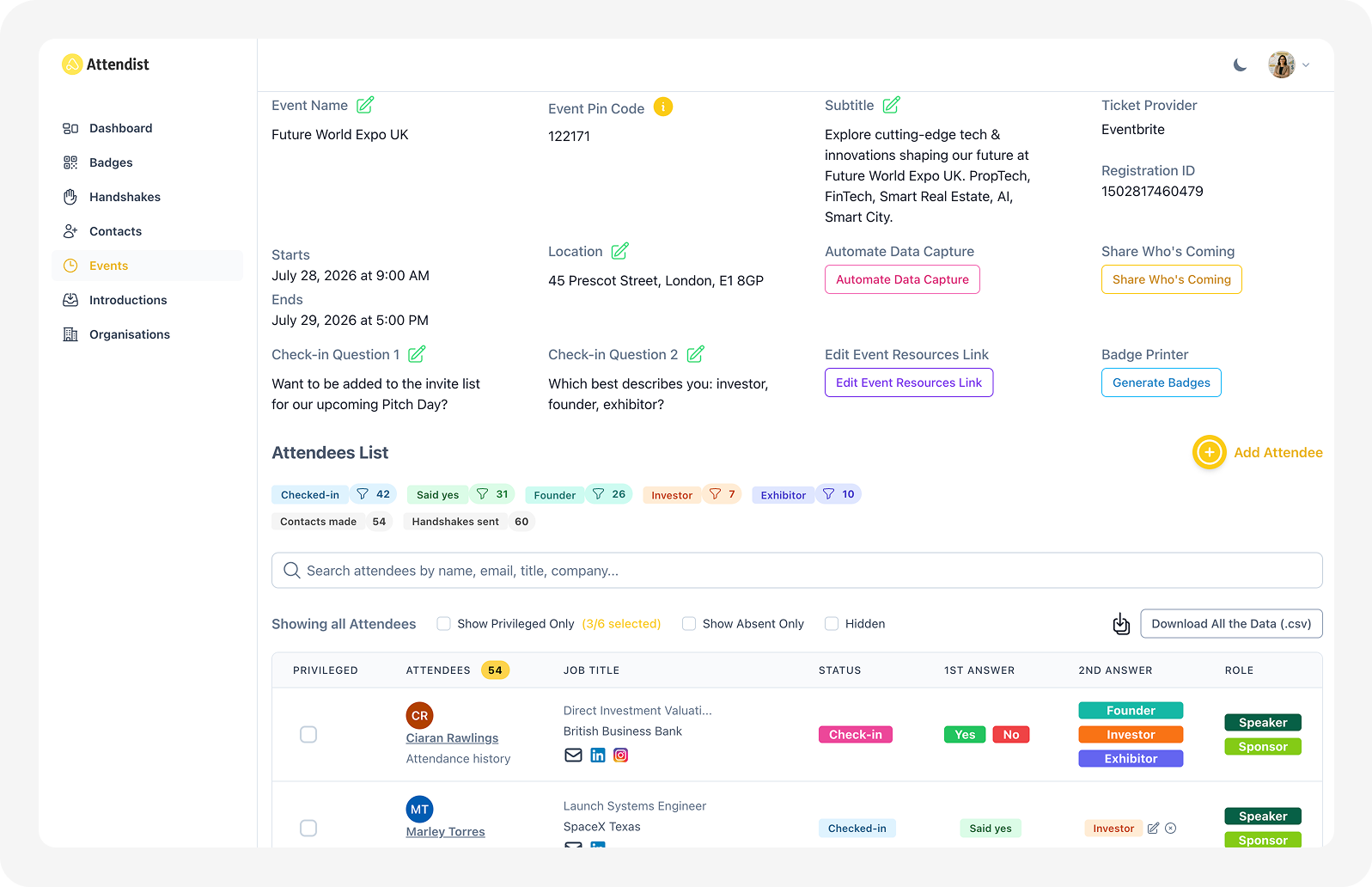View Ciaran's Attendance history
The width and height of the screenshot is (1372, 887).
(x=458, y=759)
